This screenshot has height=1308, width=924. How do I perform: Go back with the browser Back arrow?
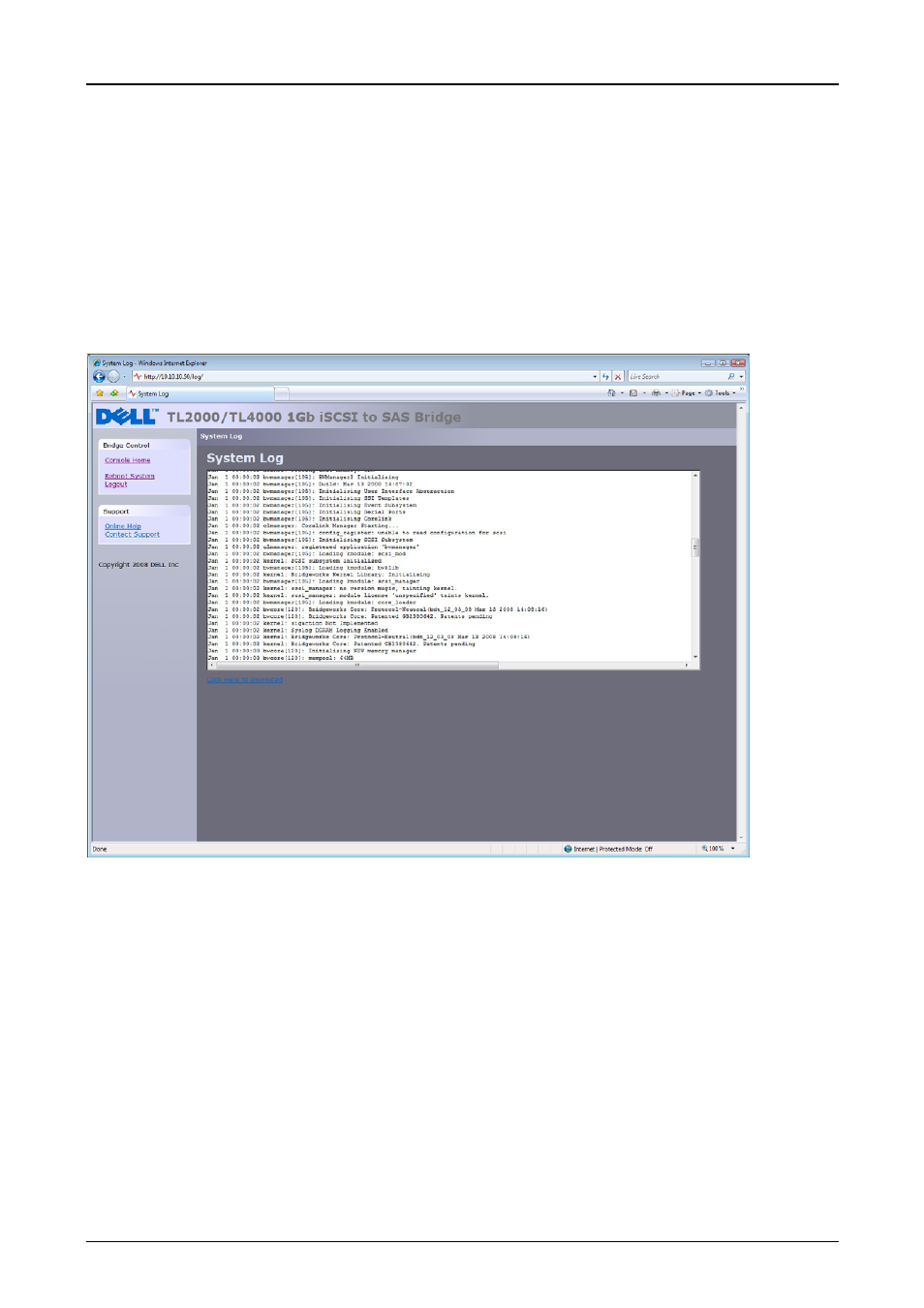pos(99,377)
